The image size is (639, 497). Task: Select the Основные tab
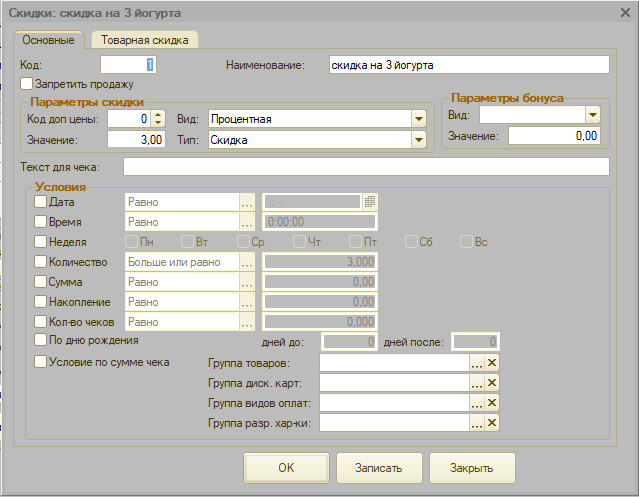click(x=49, y=40)
